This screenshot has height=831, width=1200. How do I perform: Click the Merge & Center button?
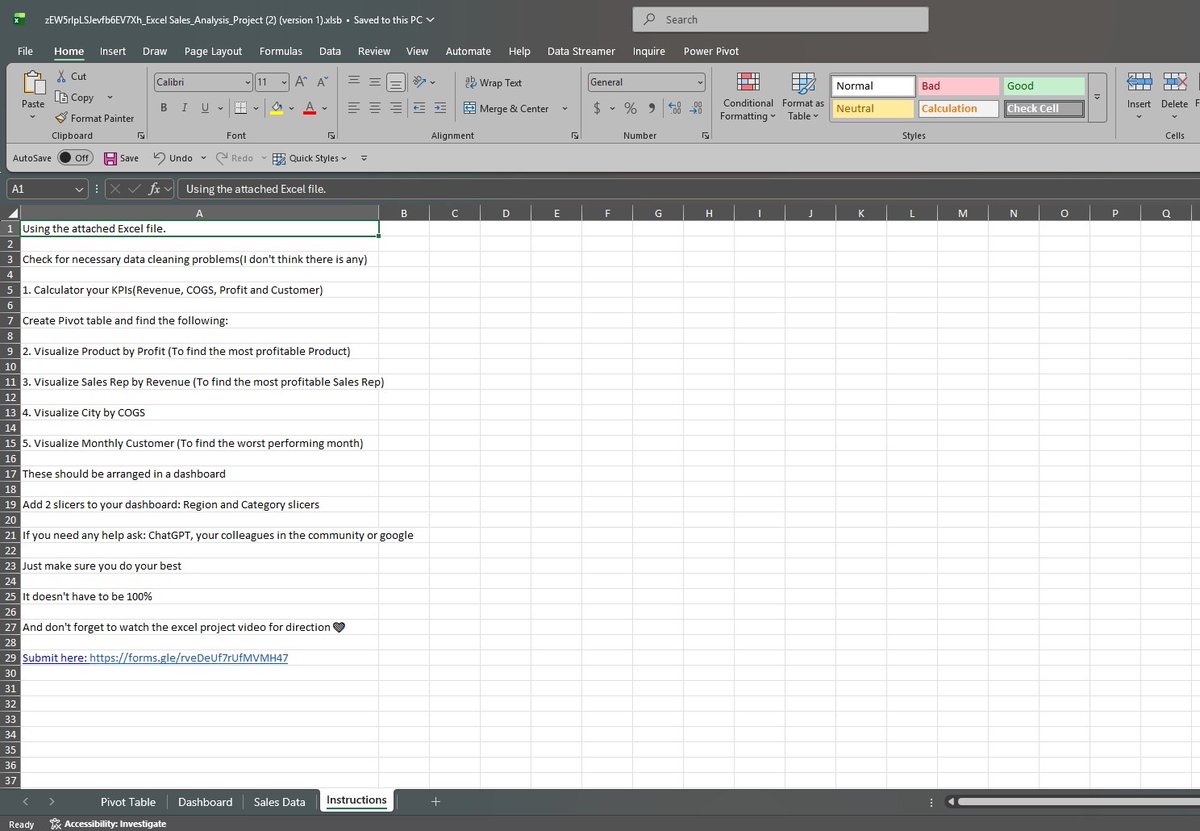507,108
